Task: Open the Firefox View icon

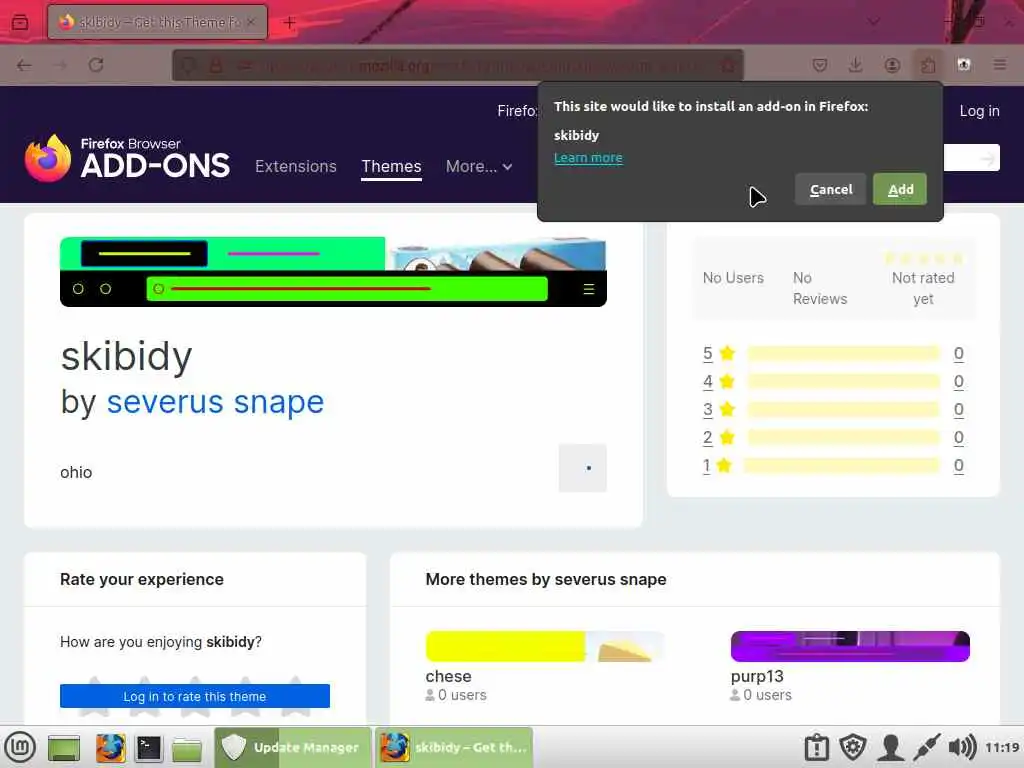Action: 20,23
